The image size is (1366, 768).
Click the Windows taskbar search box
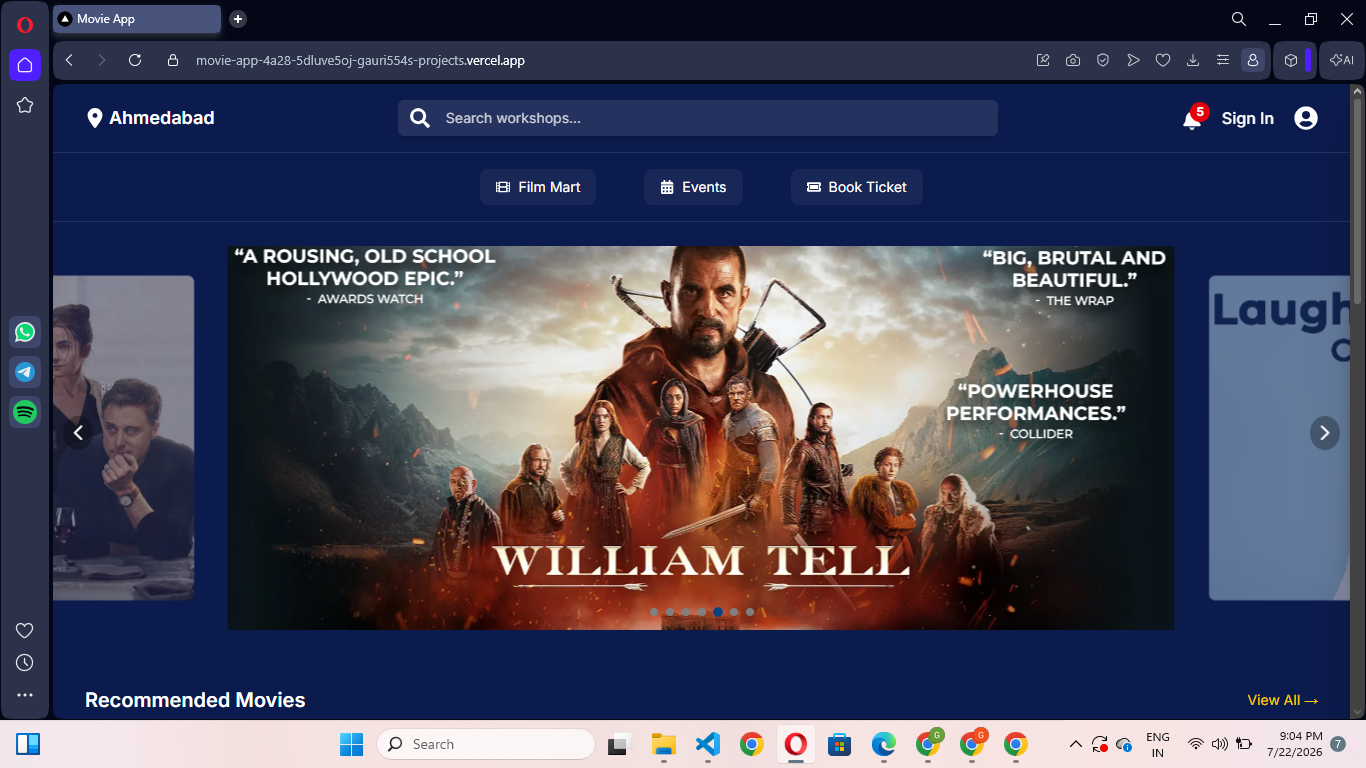[x=486, y=744]
